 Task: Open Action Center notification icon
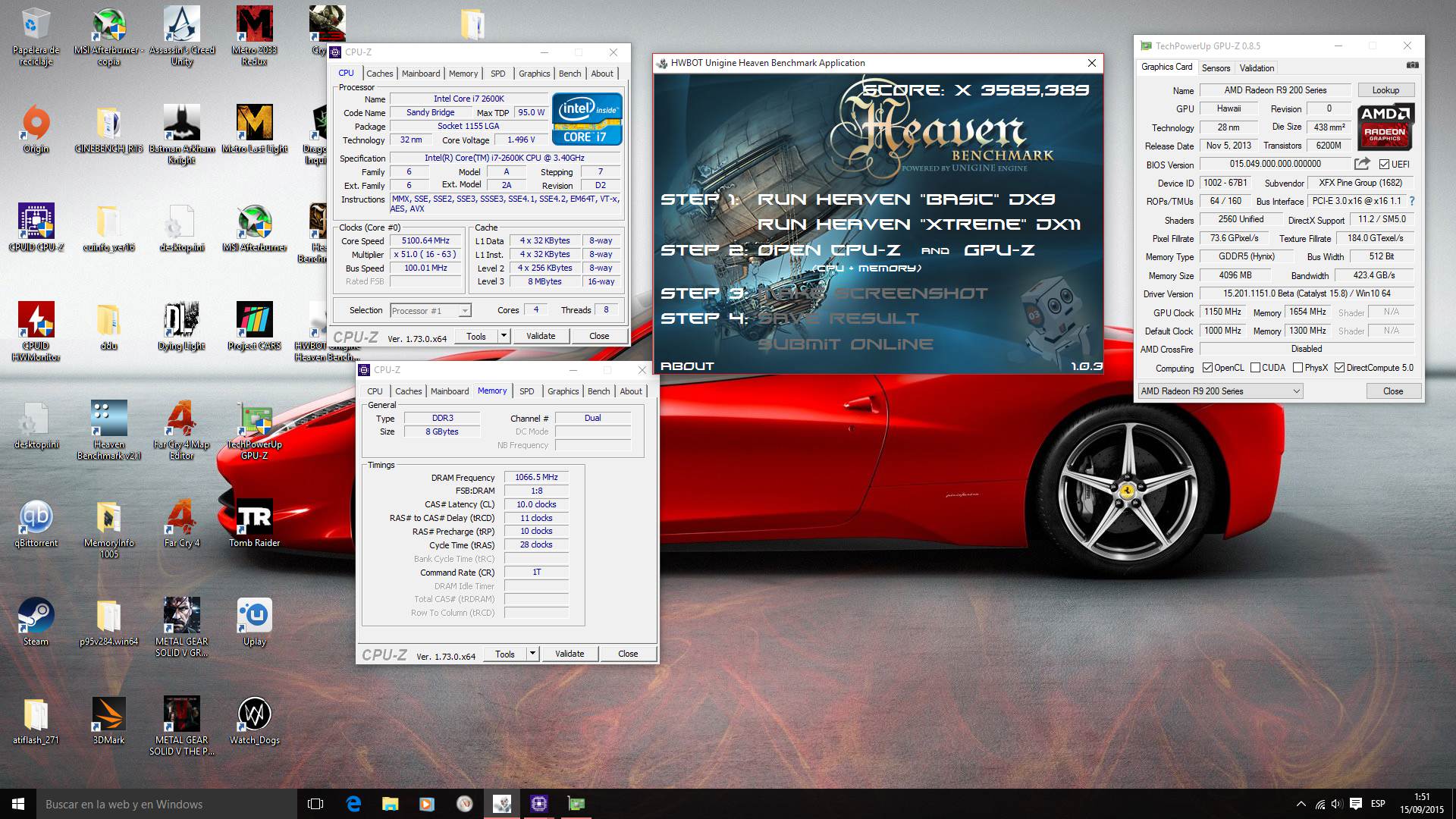pos(1356,804)
